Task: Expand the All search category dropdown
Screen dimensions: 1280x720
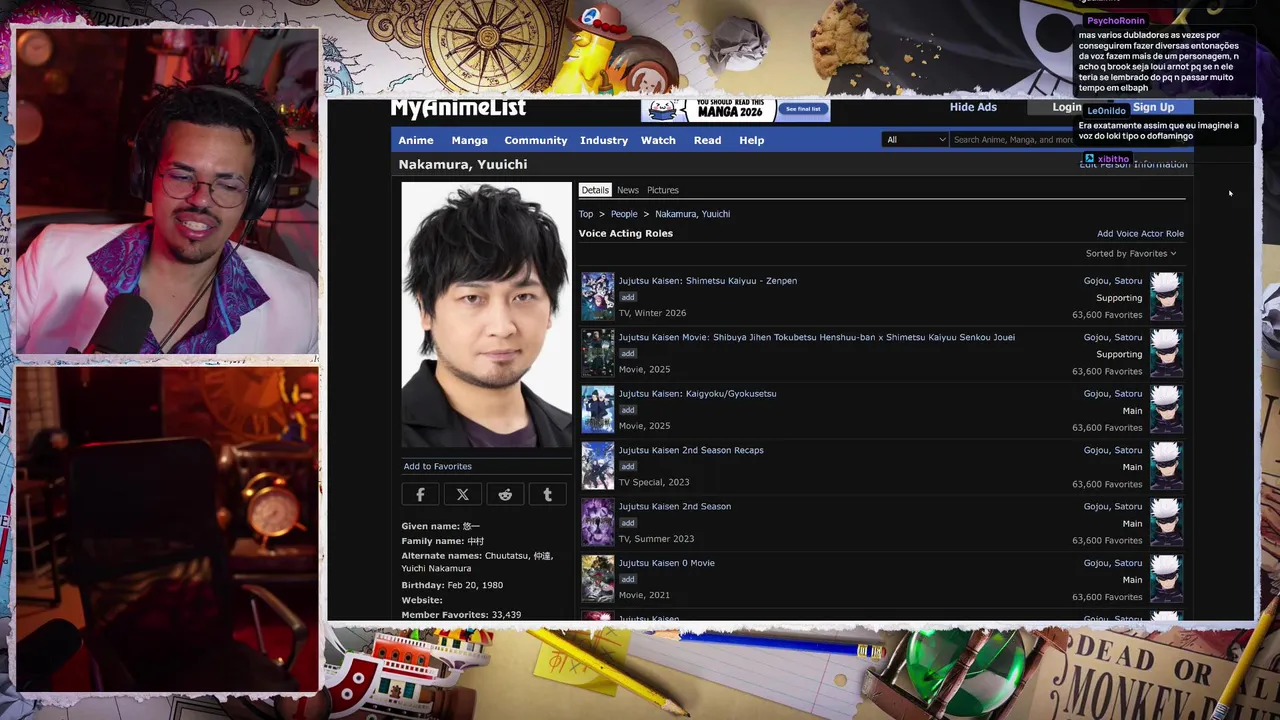Action: [915, 140]
